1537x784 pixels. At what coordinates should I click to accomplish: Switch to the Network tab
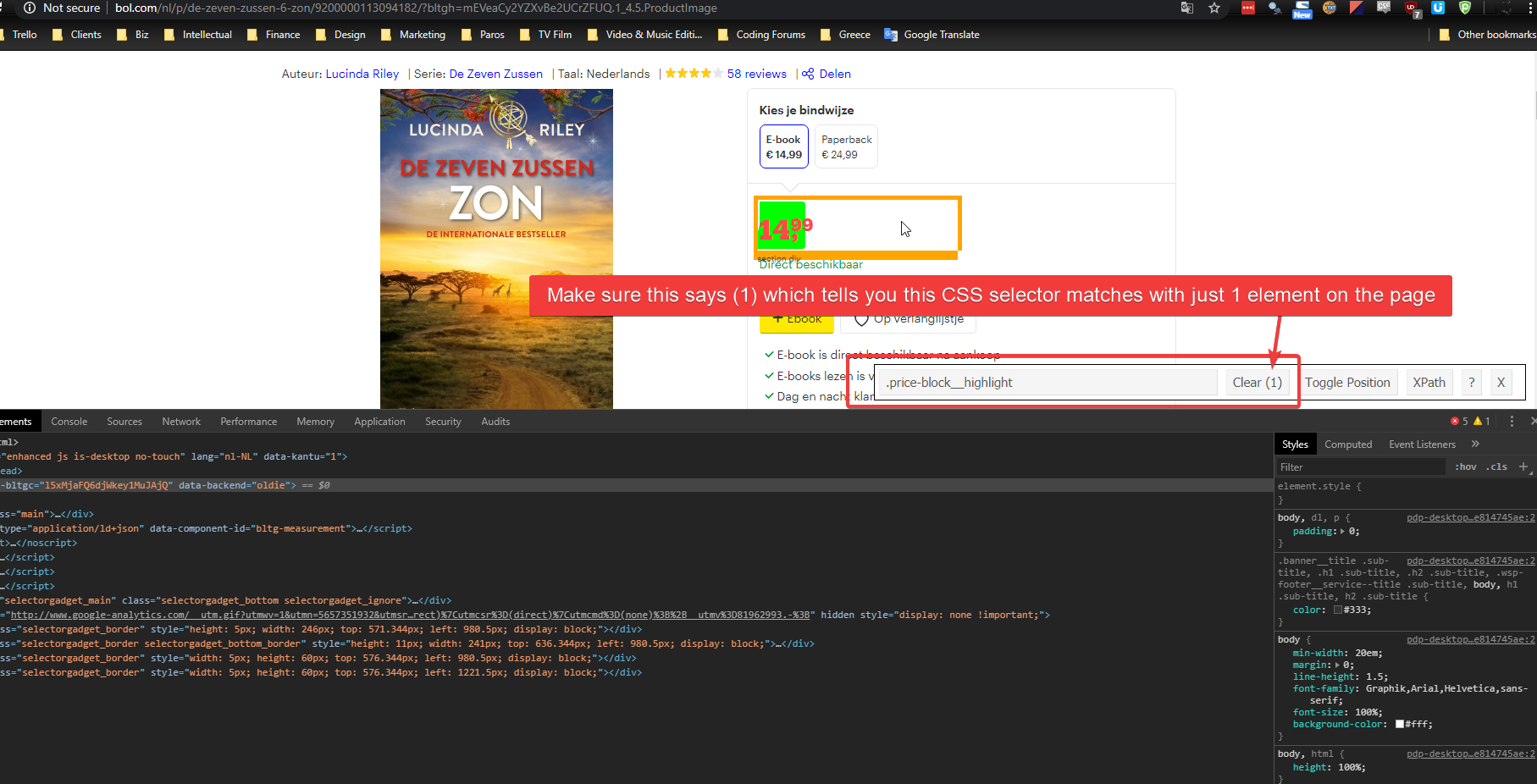181,422
